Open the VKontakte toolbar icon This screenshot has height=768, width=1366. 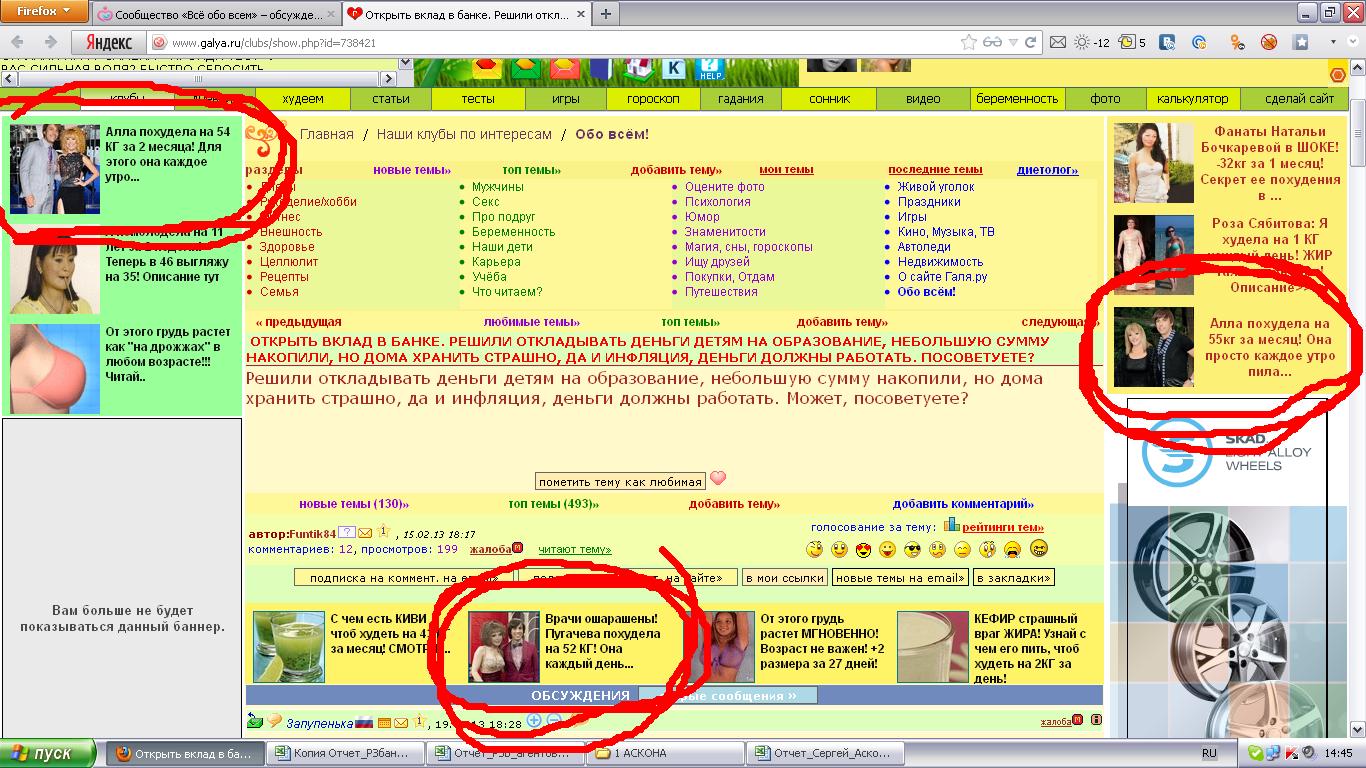click(1167, 43)
